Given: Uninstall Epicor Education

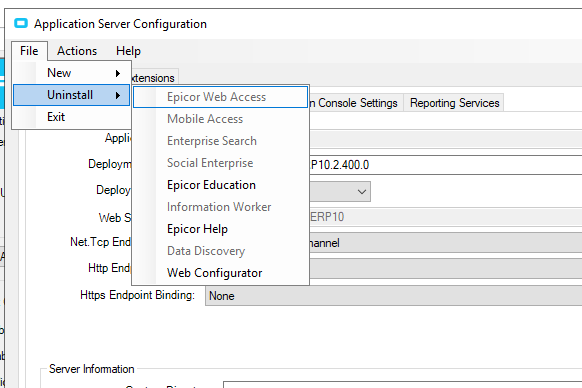Looking at the screenshot, I should [x=220, y=185].
